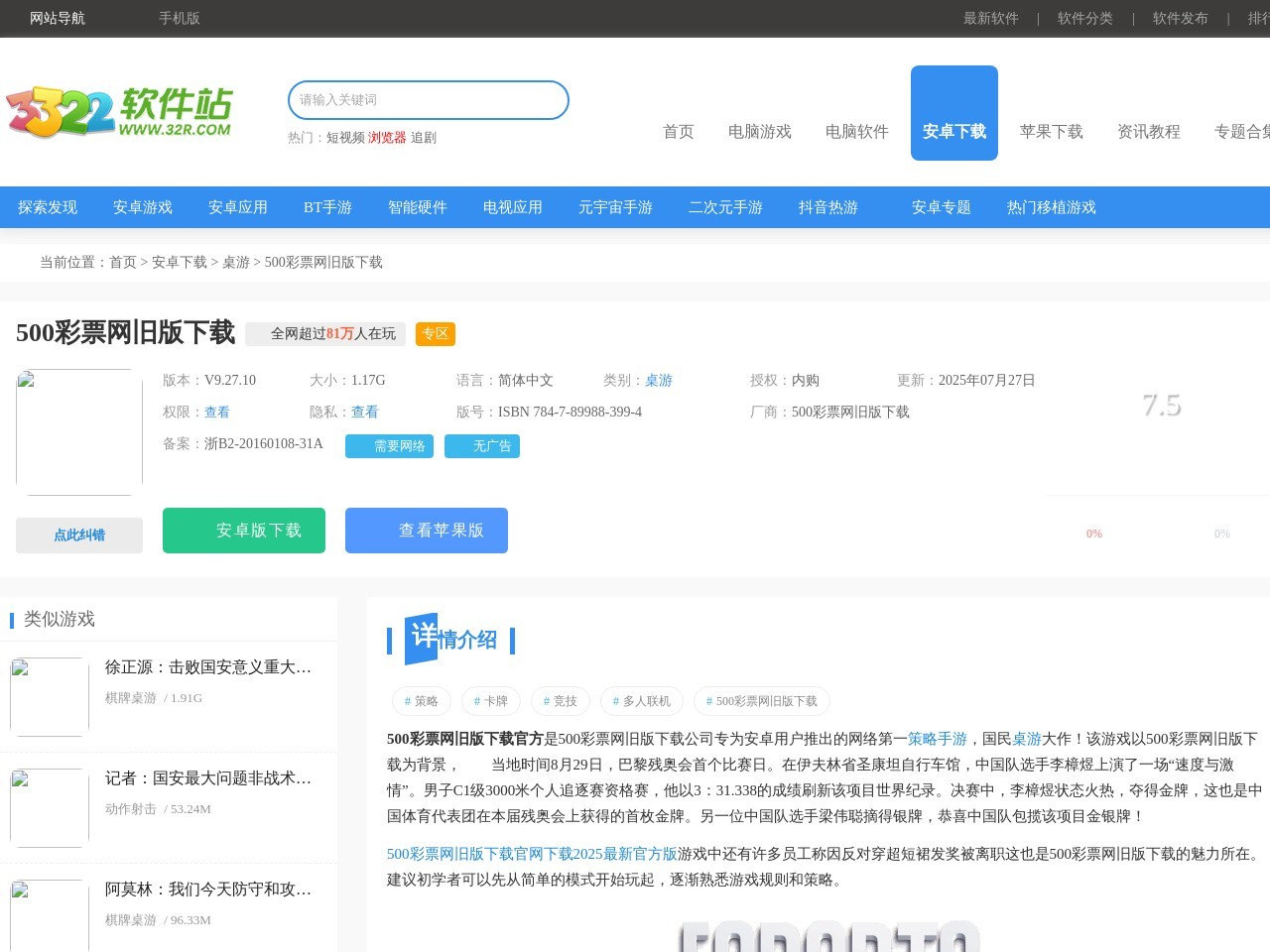View permissions via 权限 查看 link
The height and width of the screenshot is (952, 1270).
coord(217,412)
